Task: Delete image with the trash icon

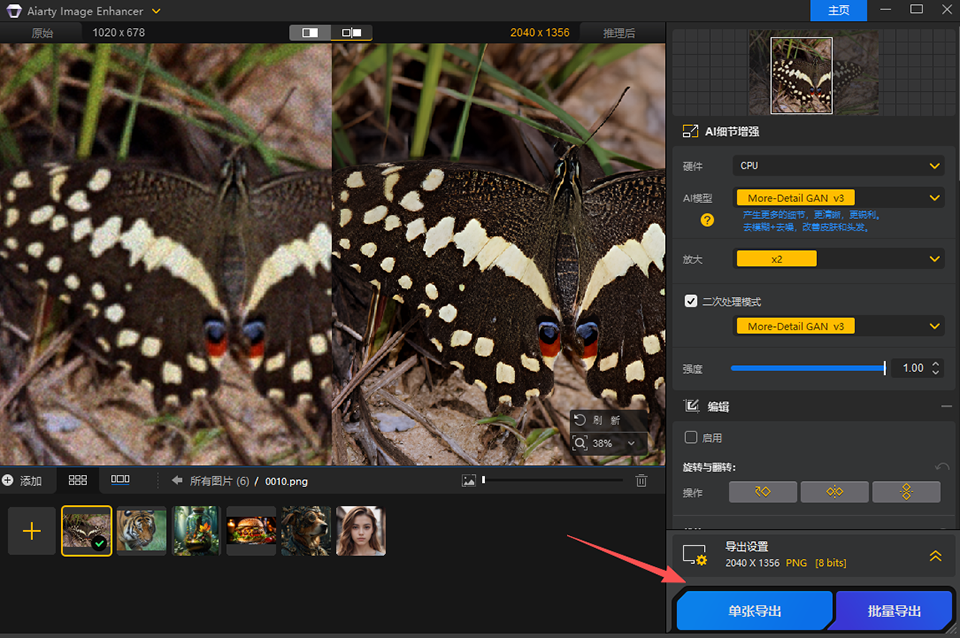Action: point(641,481)
